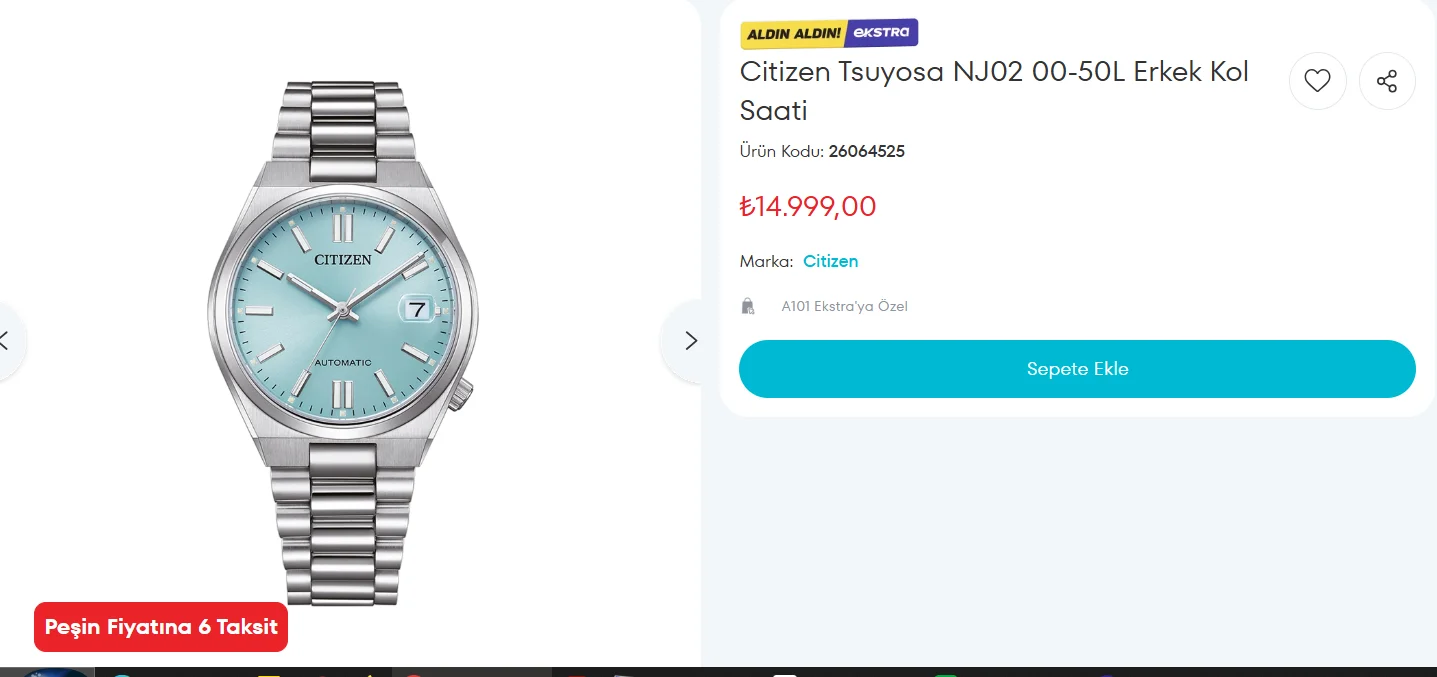1437x677 pixels.
Task: Click the A101 Ekstra'ya Özel text
Action: [x=844, y=307]
